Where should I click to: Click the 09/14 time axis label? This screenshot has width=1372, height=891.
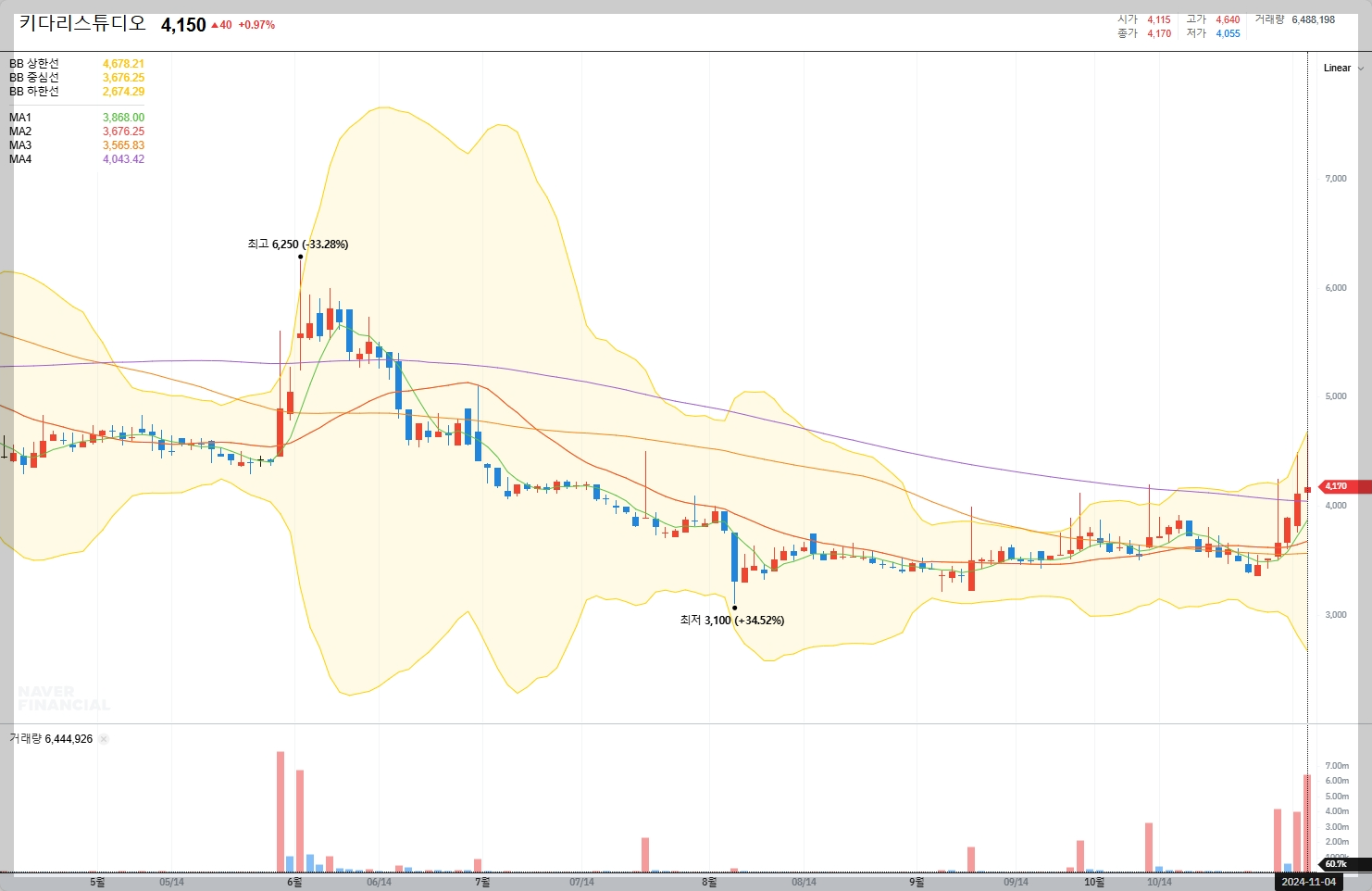tap(1016, 882)
